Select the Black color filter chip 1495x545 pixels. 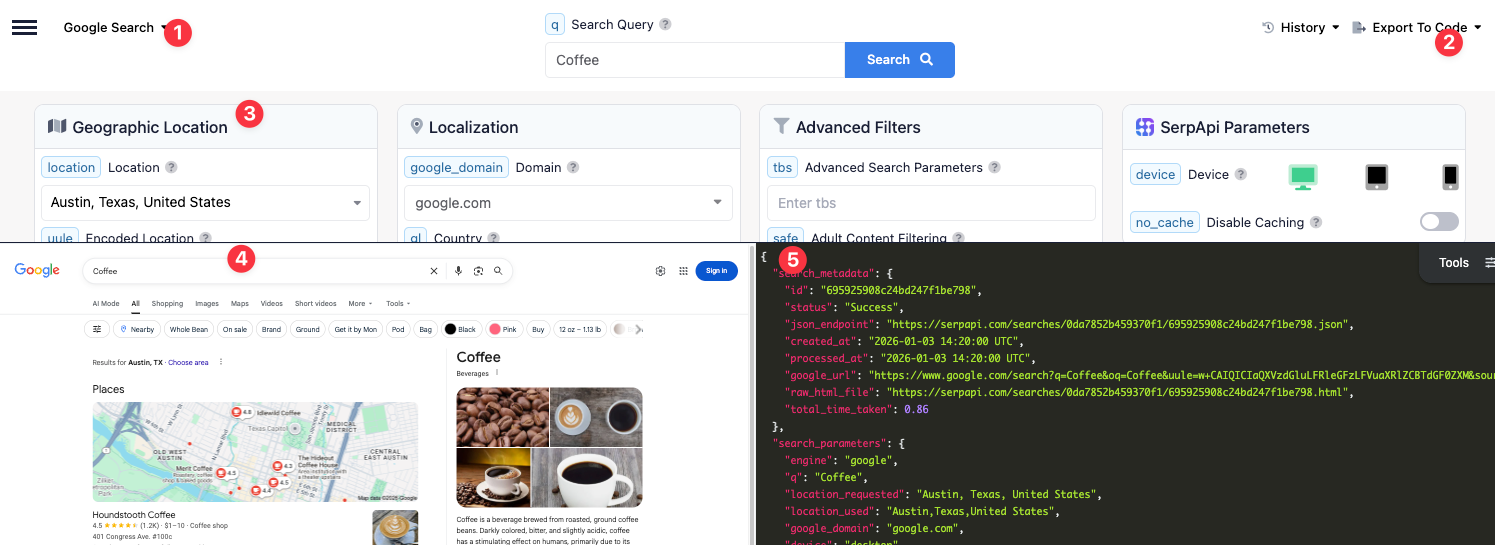[461, 329]
